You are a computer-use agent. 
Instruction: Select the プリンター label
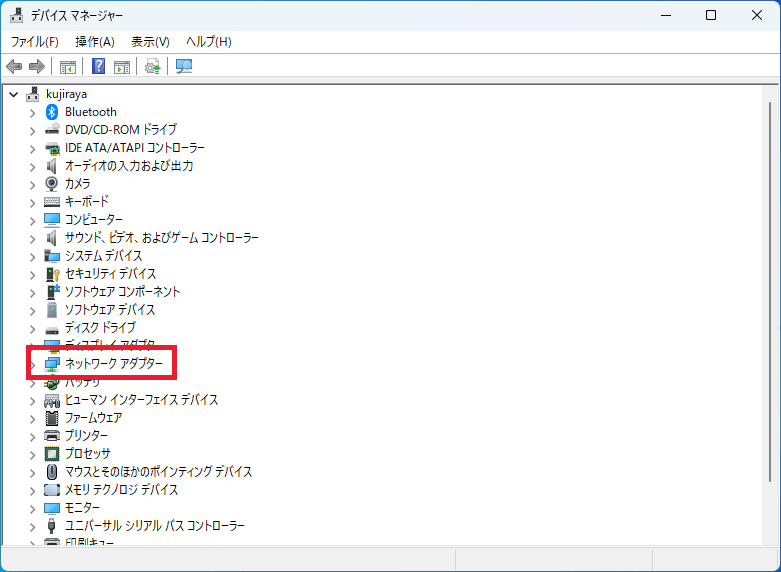click(x=86, y=435)
